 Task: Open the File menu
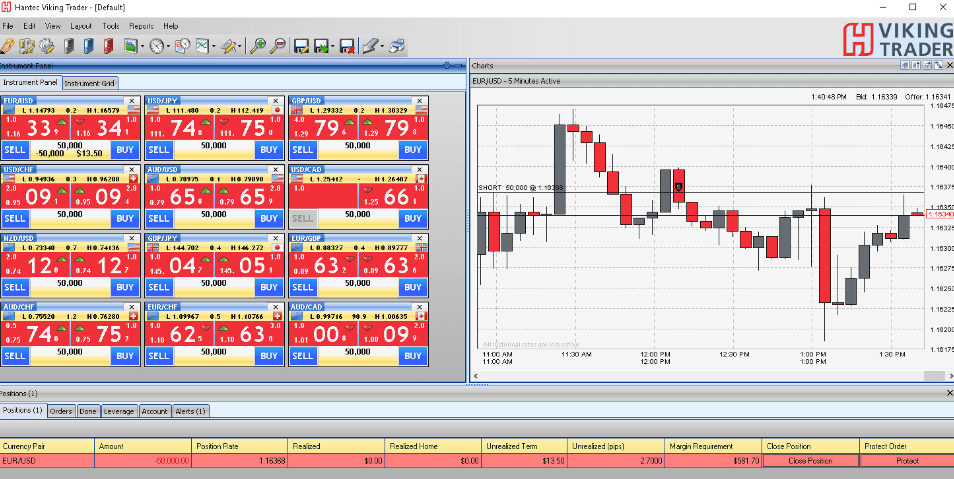8,26
